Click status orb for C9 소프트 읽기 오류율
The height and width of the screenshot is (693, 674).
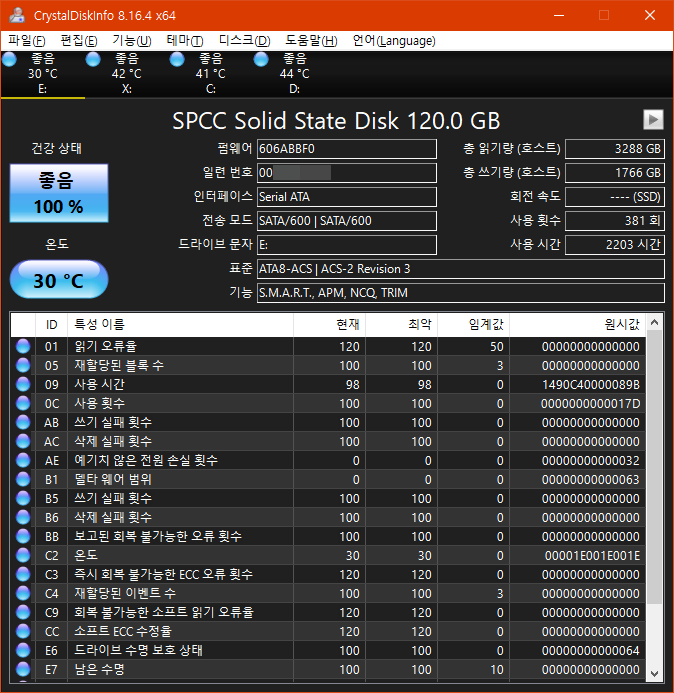click(23, 612)
